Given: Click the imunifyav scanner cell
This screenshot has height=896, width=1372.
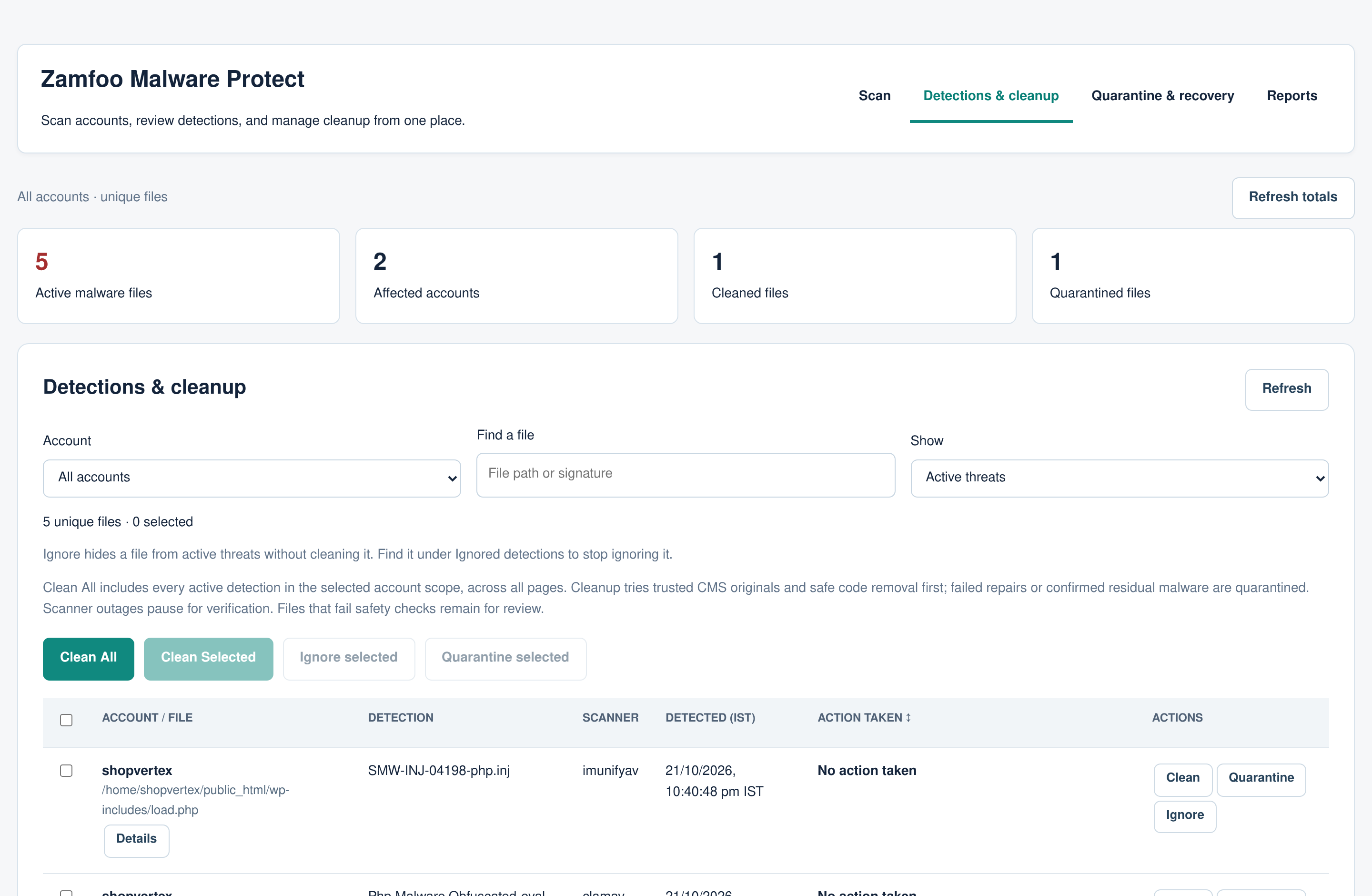Looking at the screenshot, I should click(610, 770).
